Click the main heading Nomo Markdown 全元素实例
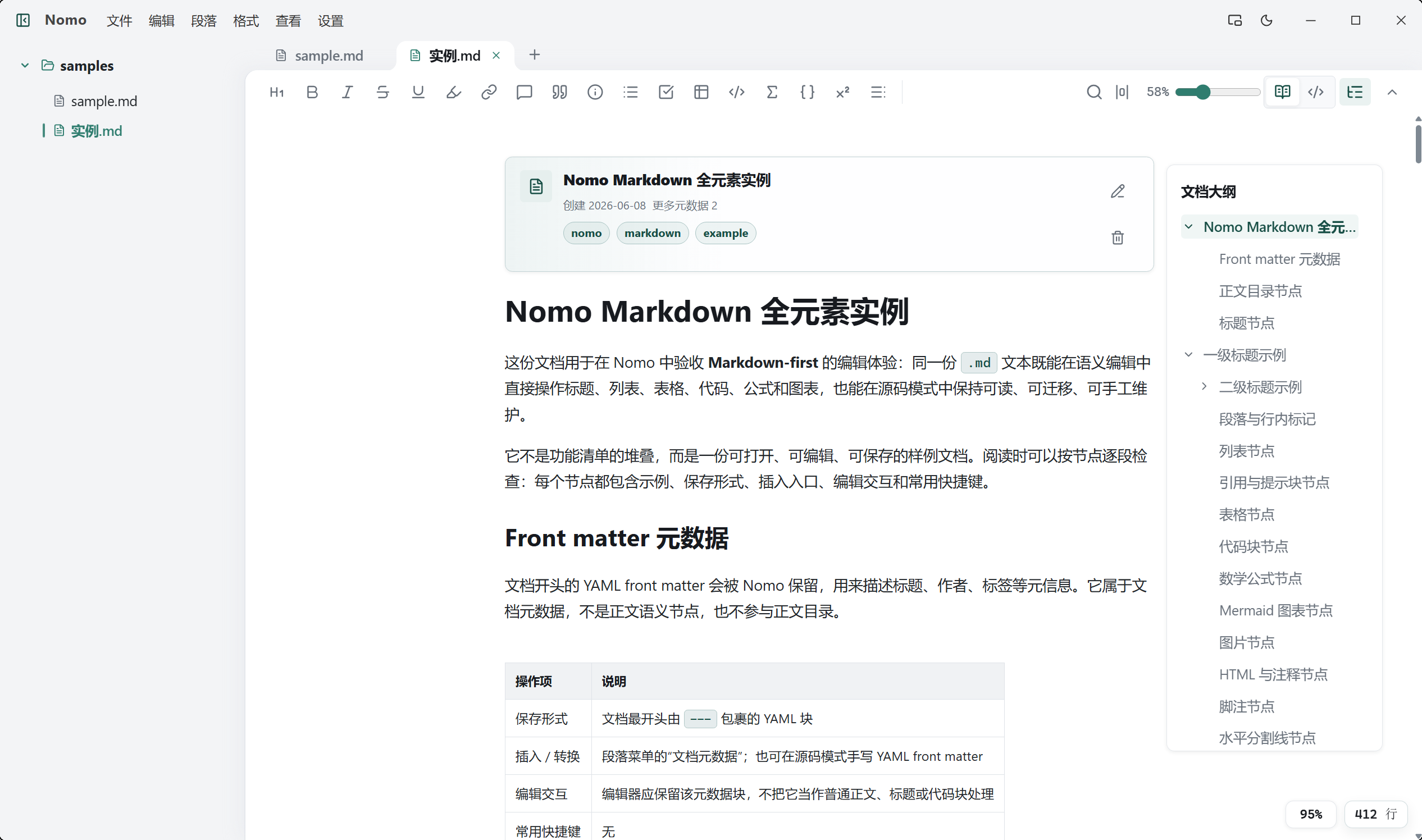The image size is (1422, 840). [707, 311]
